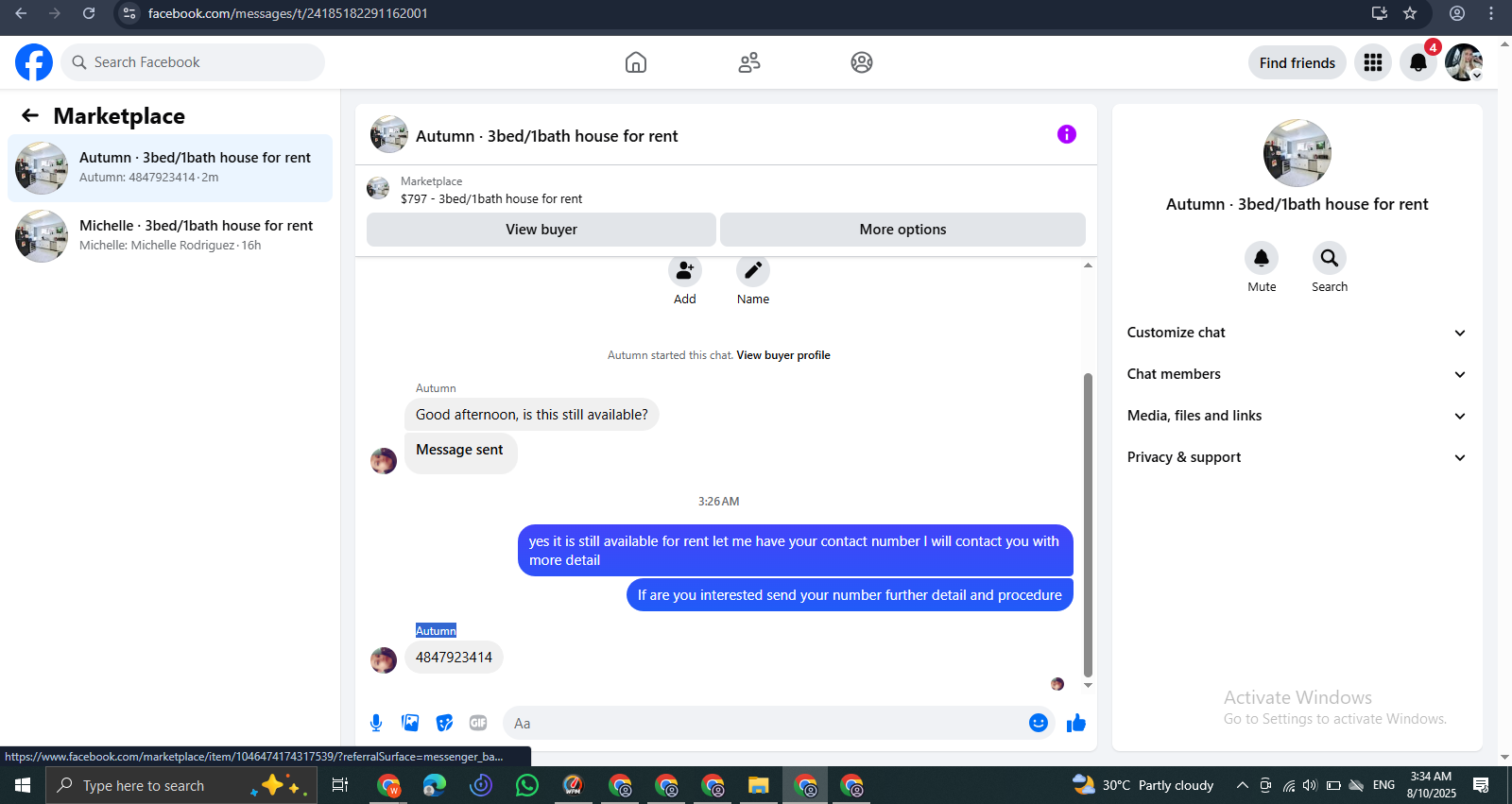Open Microsoft Edge from the taskbar
The width and height of the screenshot is (1512, 804).
click(x=435, y=785)
